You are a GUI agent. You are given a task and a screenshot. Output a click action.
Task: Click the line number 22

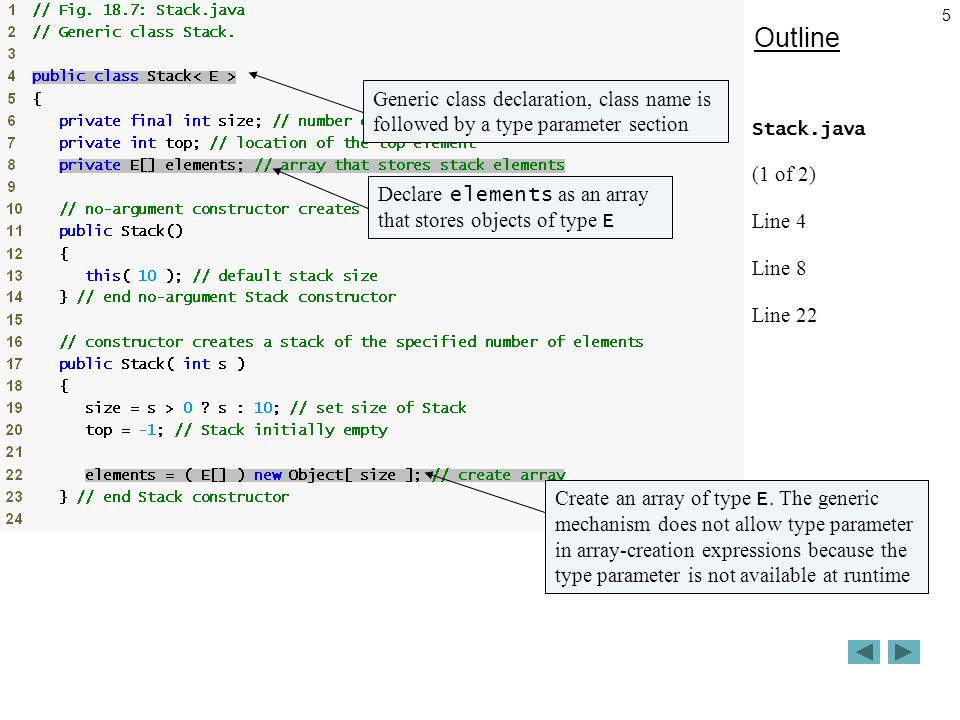[x=14, y=474]
